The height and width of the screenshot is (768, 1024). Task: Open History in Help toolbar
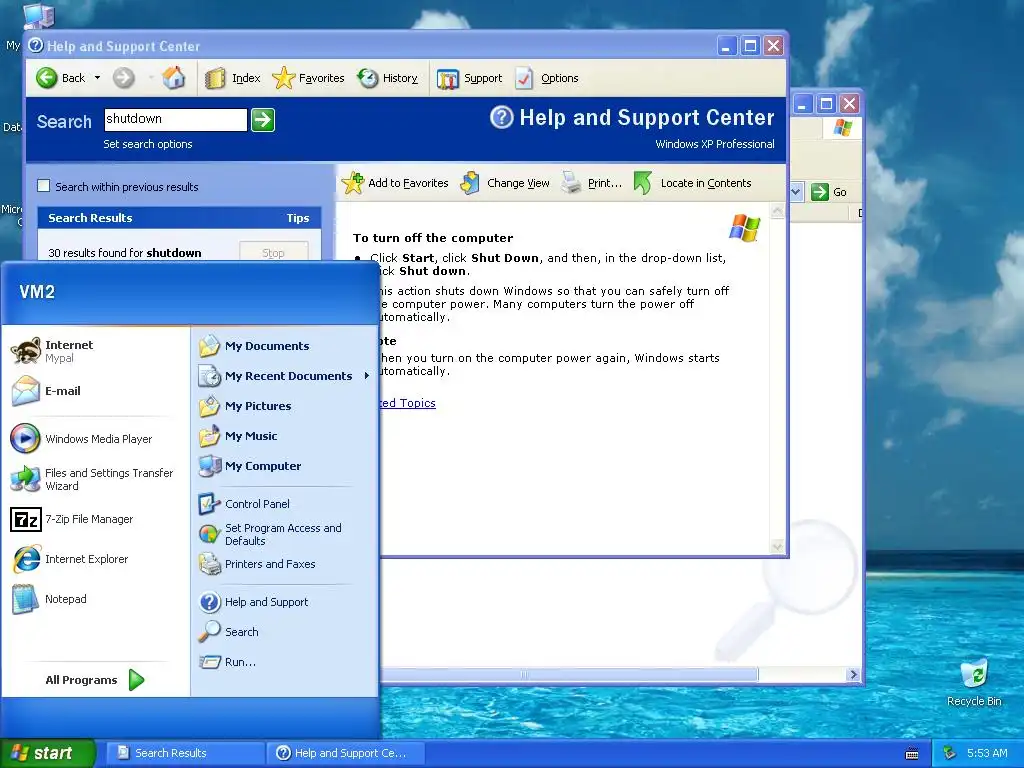(387, 78)
